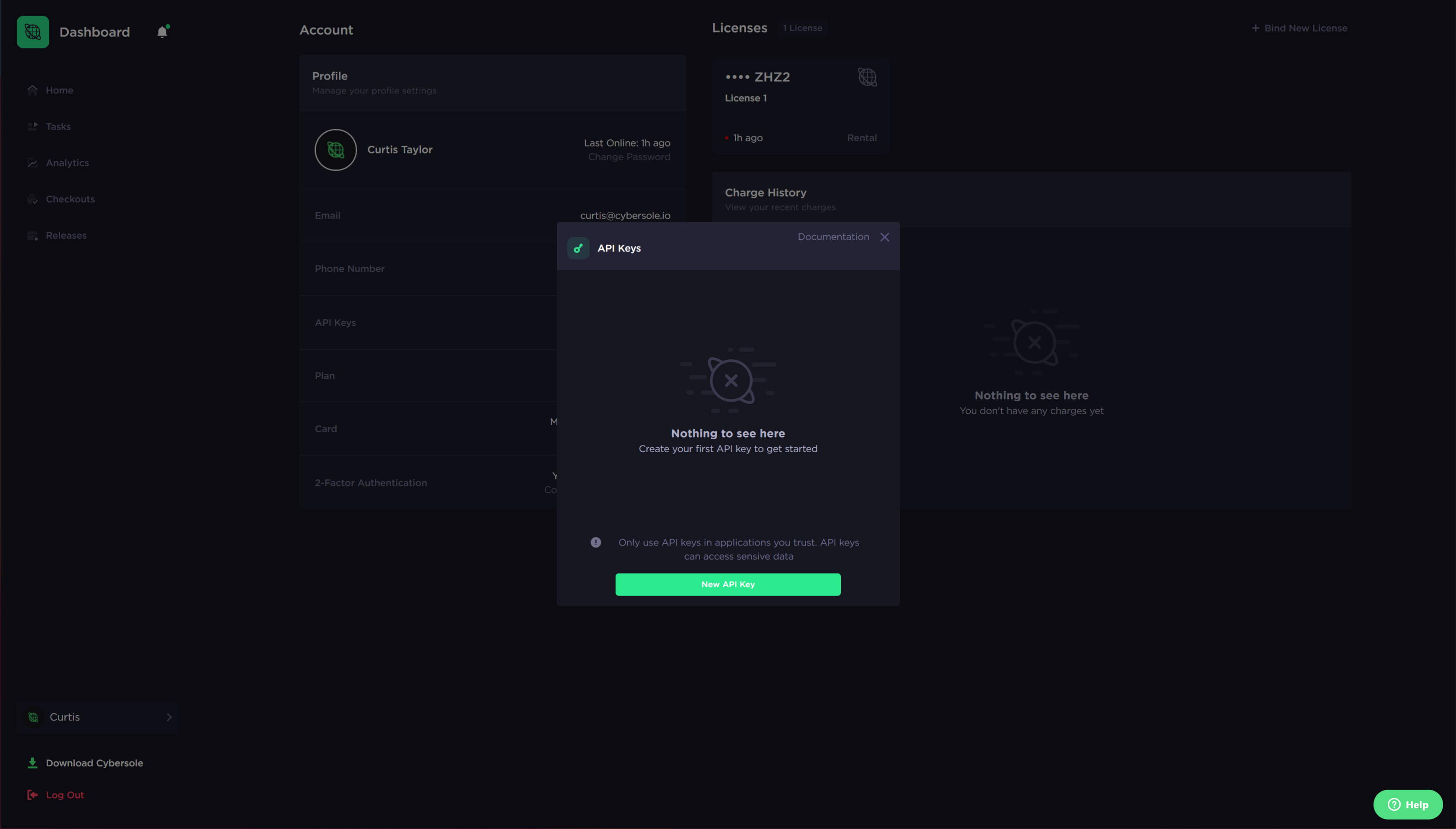Image resolution: width=1456 pixels, height=829 pixels.
Task: Click the red log out icon
Action: point(32,795)
